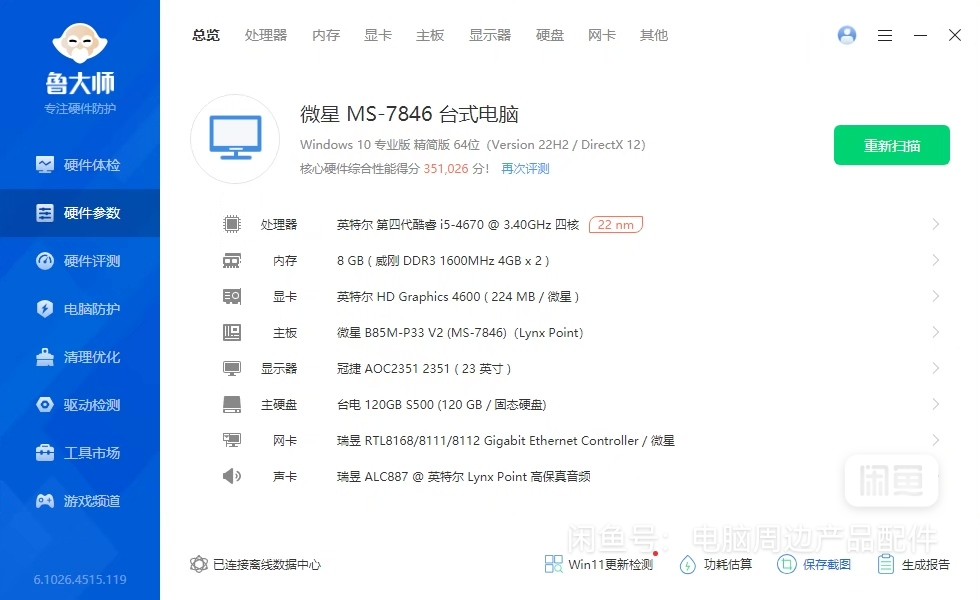The image size is (980, 600).
Task: Expand the 网卡 row chevron
Action: (x=936, y=440)
